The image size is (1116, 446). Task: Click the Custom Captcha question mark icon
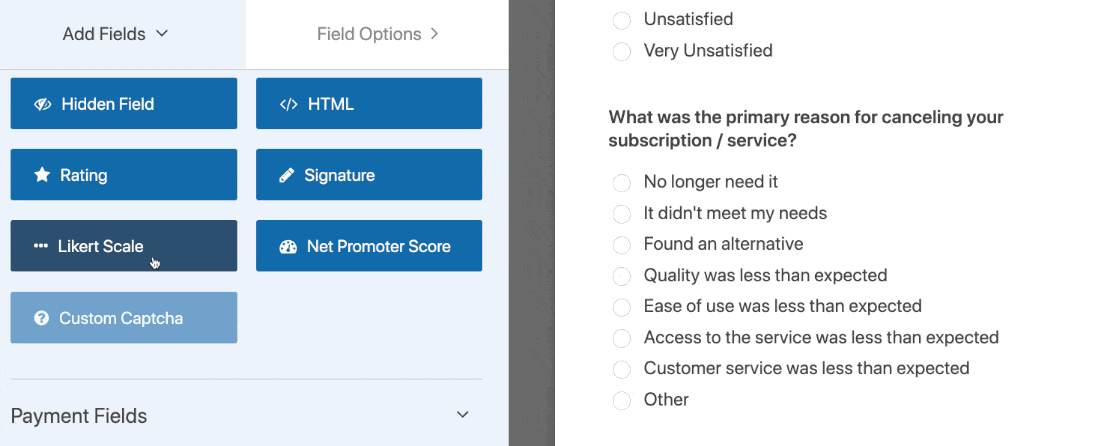pos(41,318)
